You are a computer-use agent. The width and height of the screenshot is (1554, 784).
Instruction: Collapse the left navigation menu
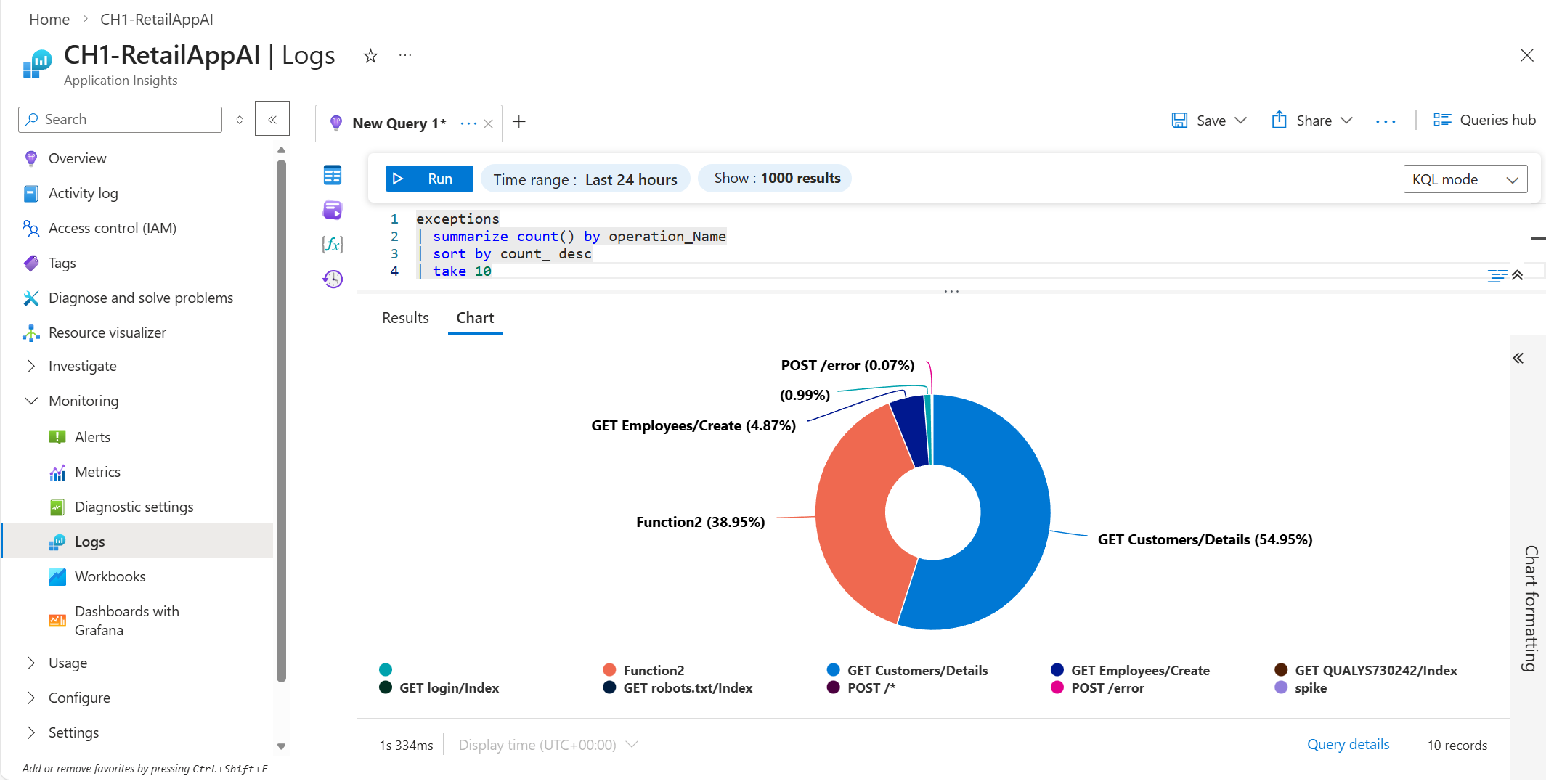tap(272, 119)
